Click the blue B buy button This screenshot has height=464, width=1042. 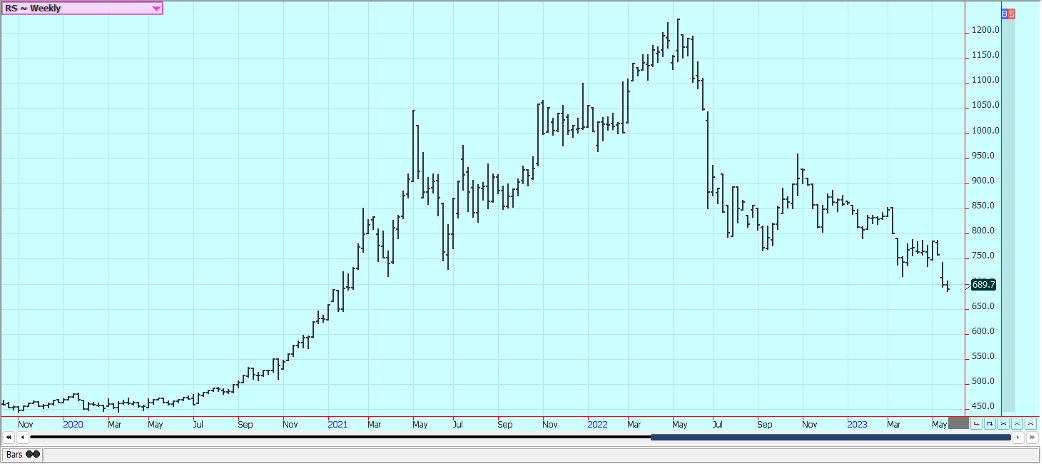click(x=1005, y=13)
